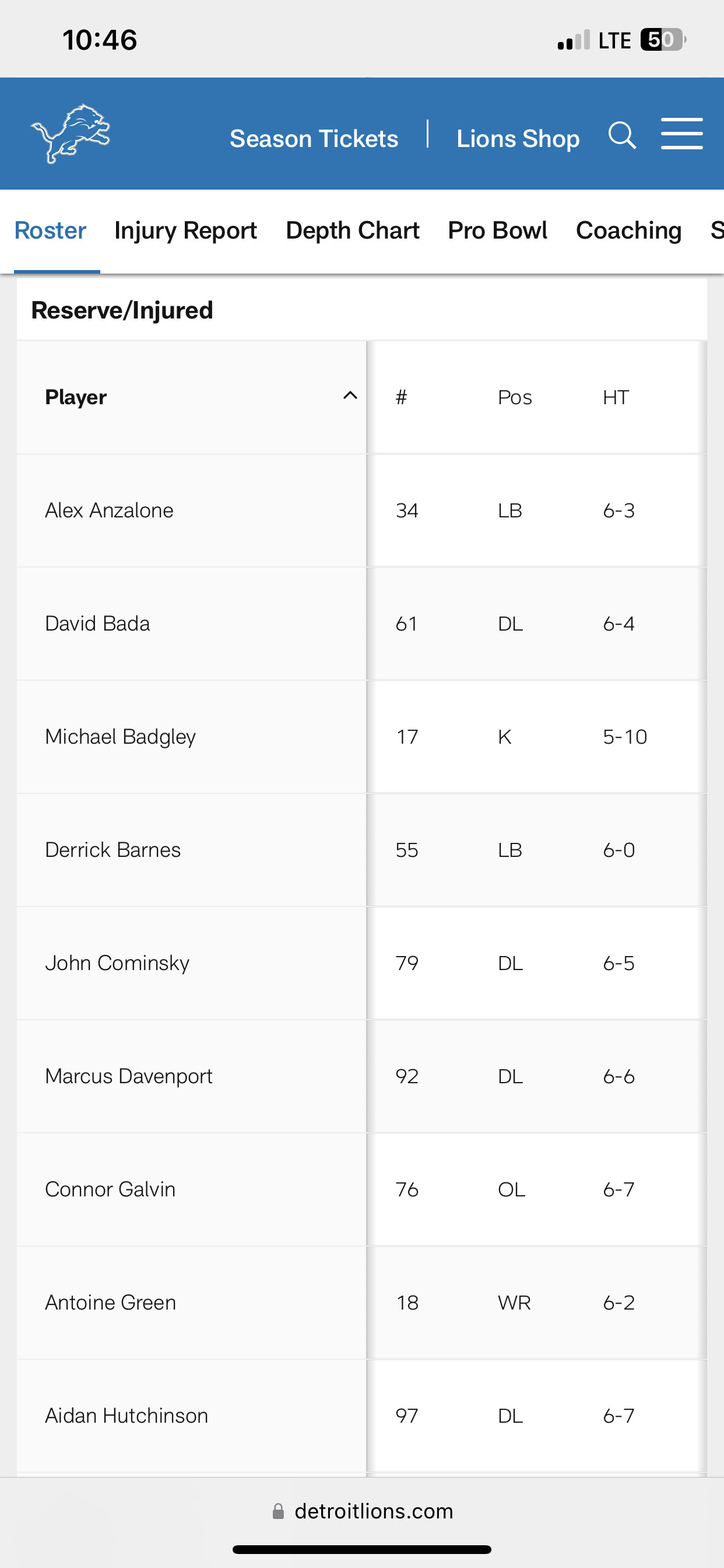724x1568 pixels.
Task: Sort by HT column header
Action: 615,397
